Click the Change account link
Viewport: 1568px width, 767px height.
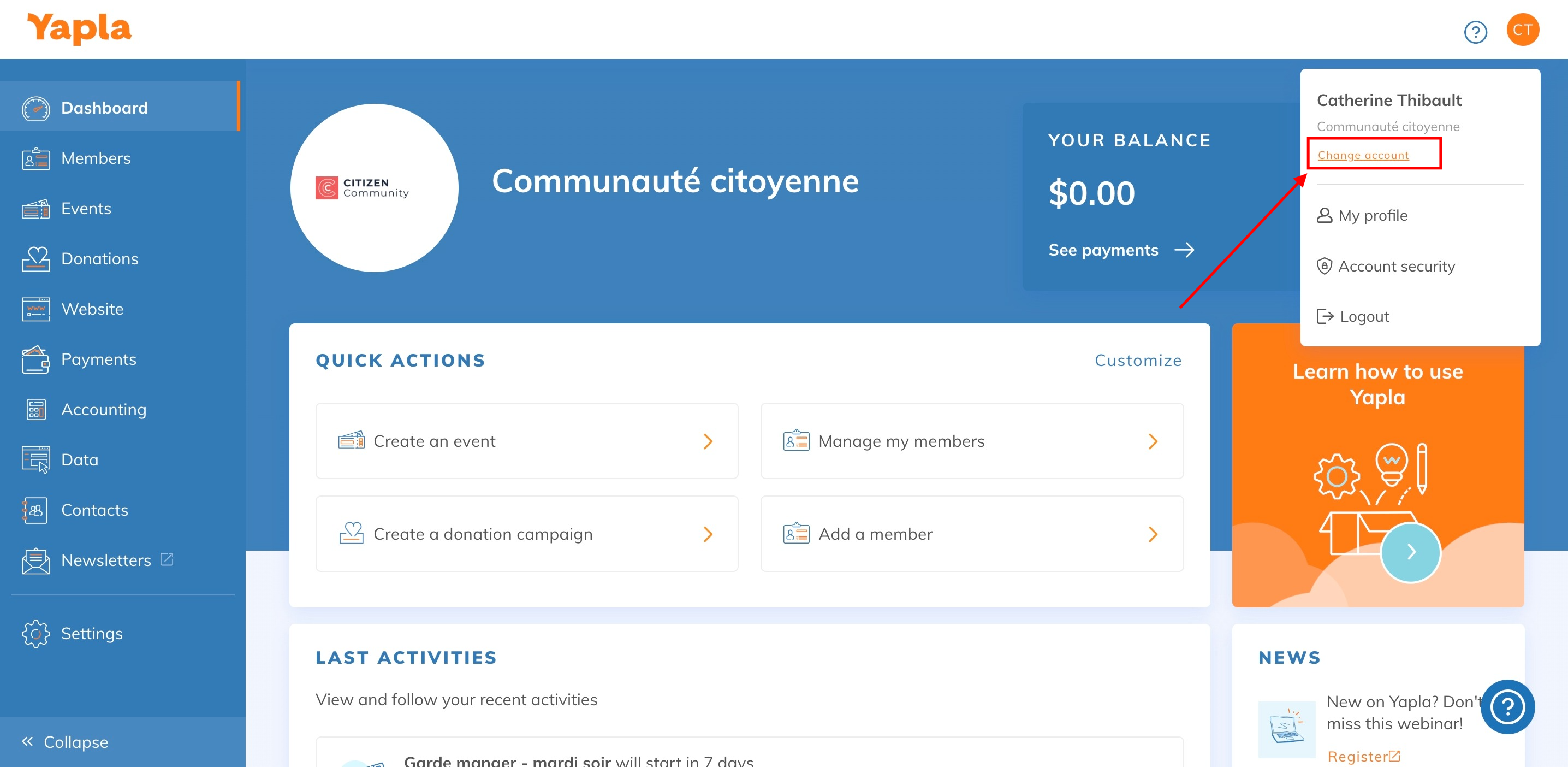click(x=1363, y=155)
